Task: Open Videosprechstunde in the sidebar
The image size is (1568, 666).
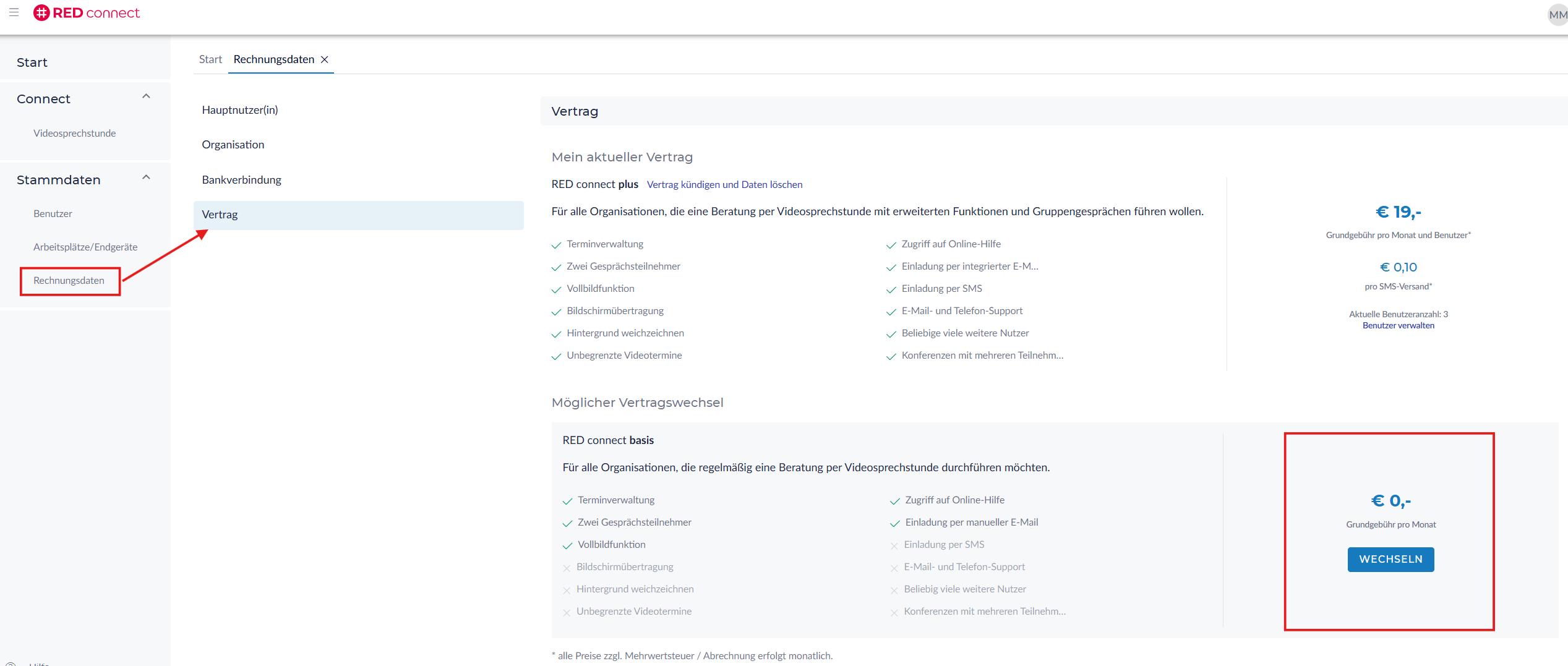Action: 74,134
